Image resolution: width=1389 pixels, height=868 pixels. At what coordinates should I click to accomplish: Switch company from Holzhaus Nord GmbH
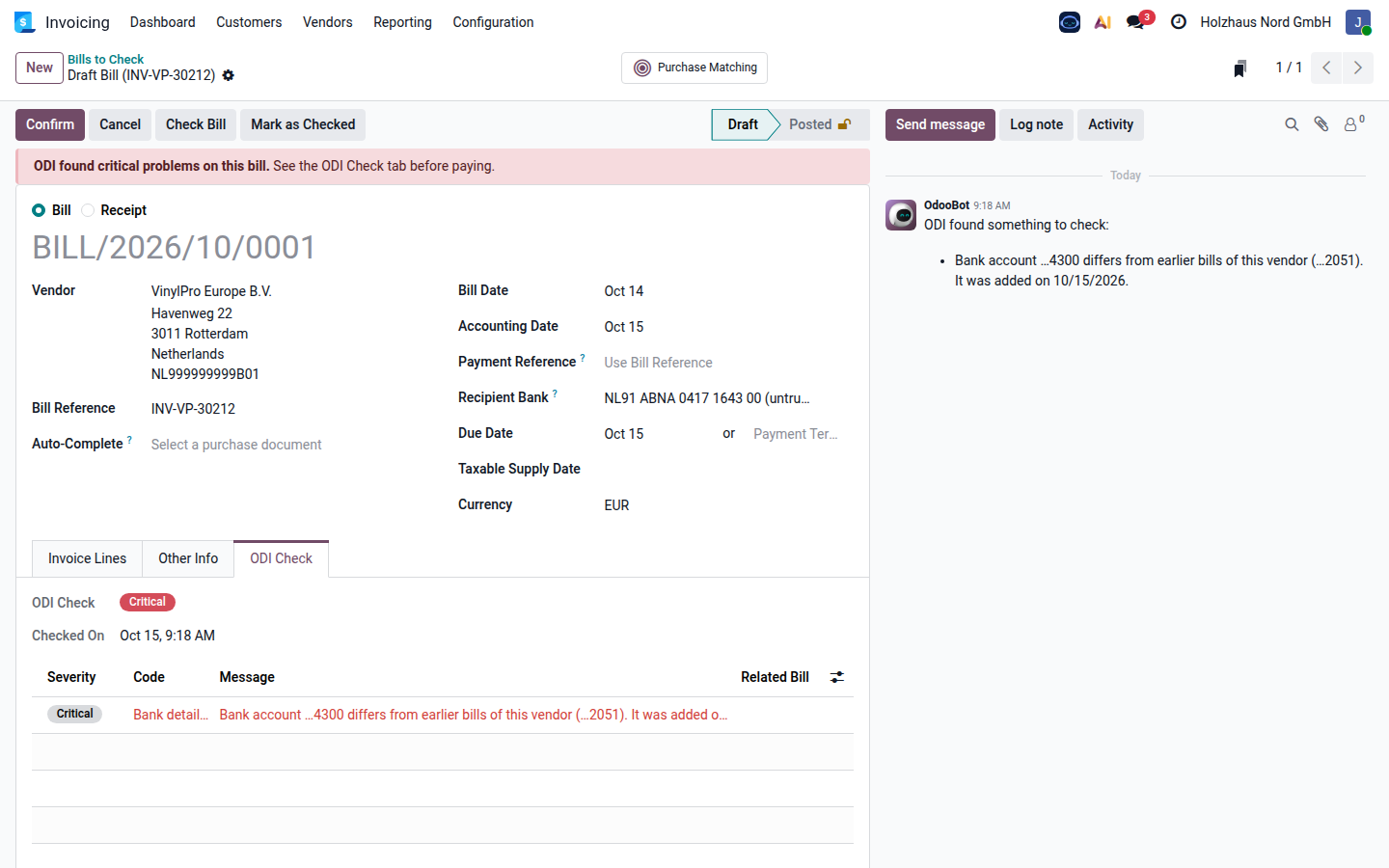click(1266, 22)
